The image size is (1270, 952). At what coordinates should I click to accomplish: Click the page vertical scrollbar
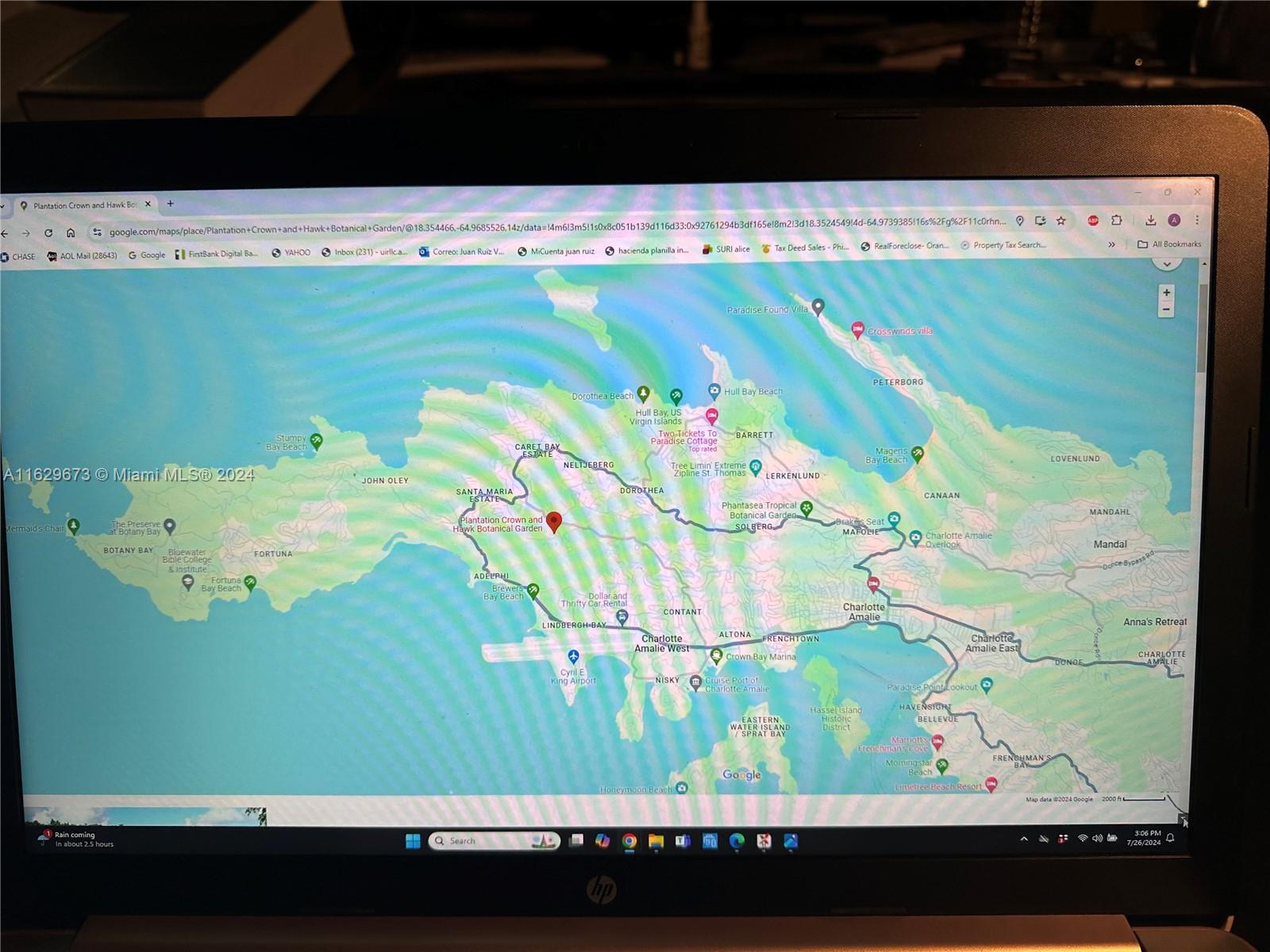tap(1204, 333)
